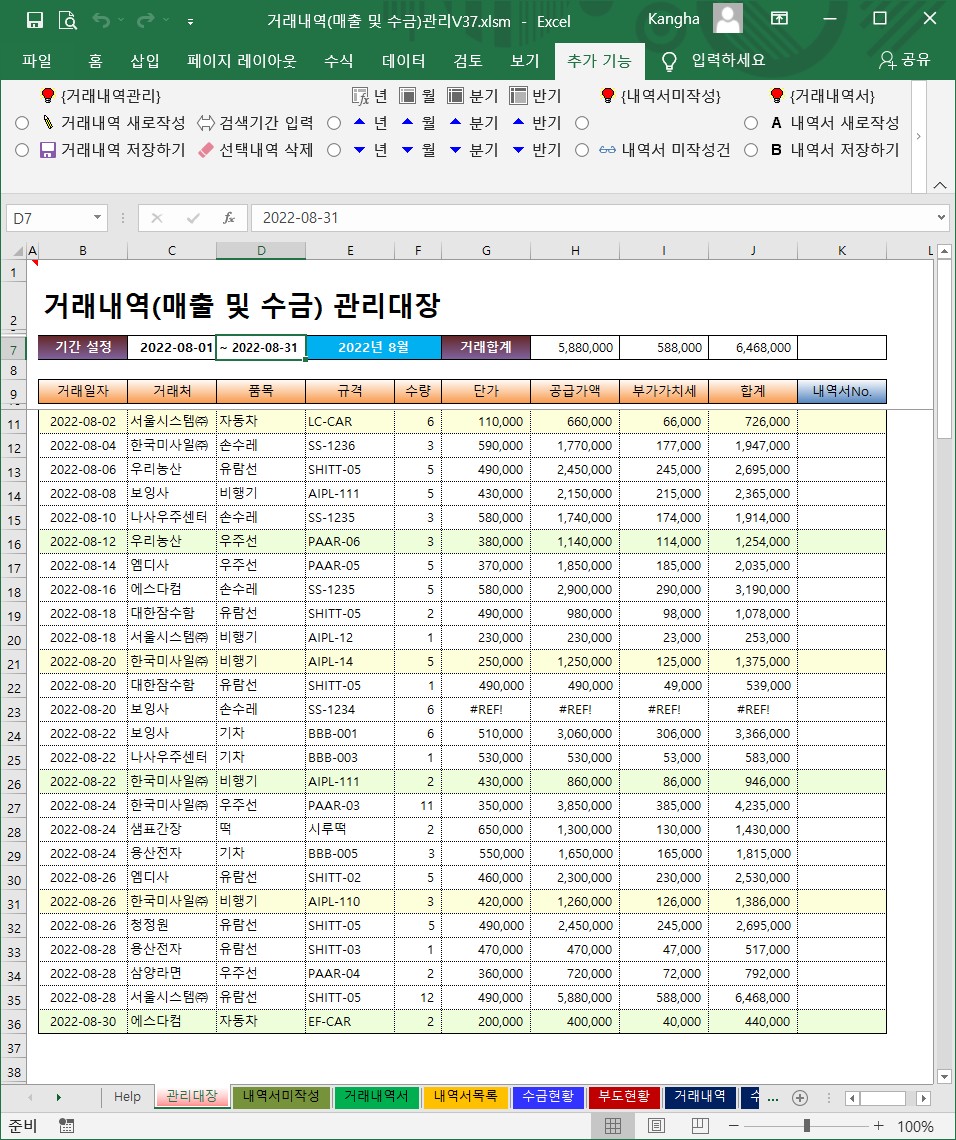The image size is (956, 1140).
Task: Click the 내역서No. column header
Action: [842, 391]
